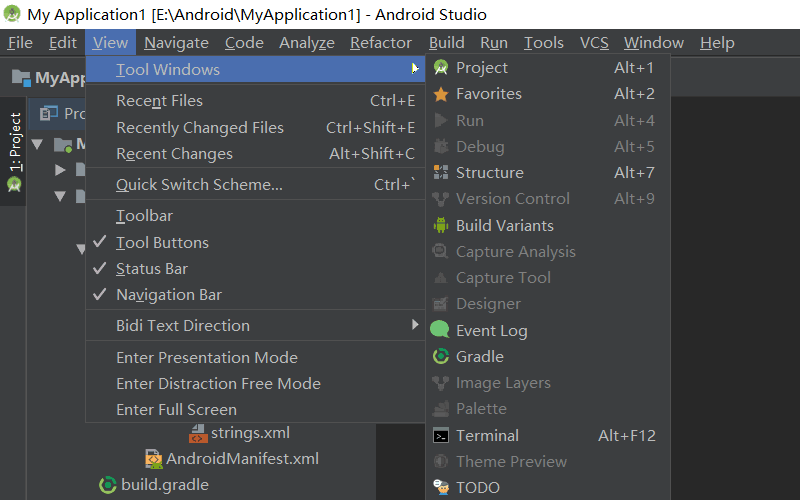Viewport: 800px width, 500px height.
Task: Collapse the second expanded tree node
Action: click(60, 196)
